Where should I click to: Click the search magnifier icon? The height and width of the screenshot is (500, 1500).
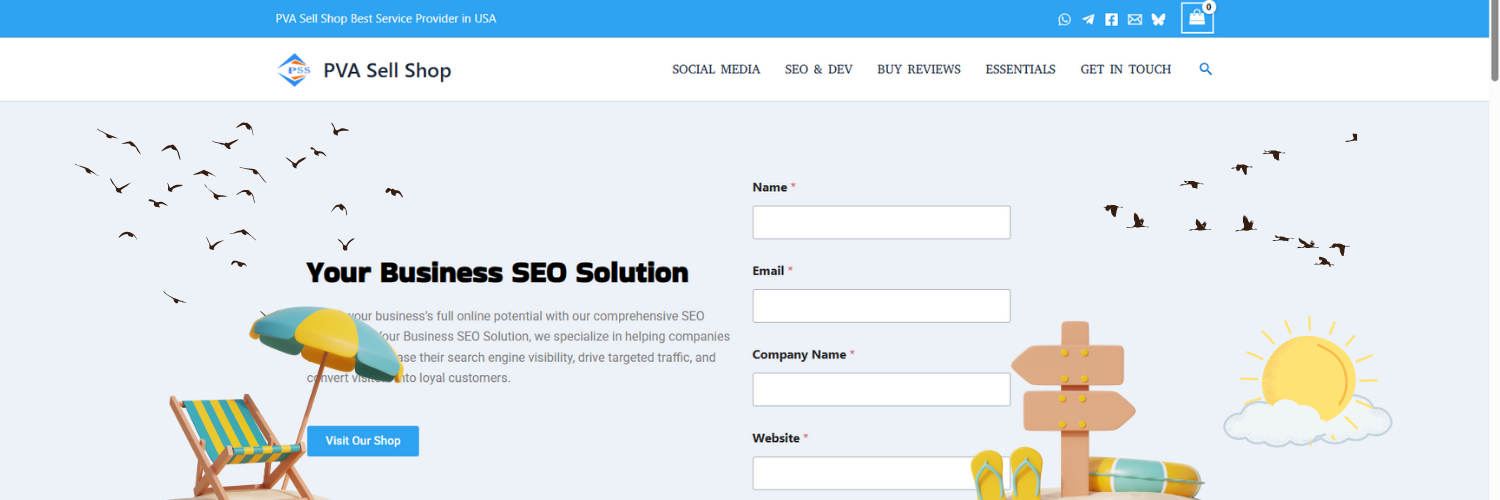pos(1205,69)
